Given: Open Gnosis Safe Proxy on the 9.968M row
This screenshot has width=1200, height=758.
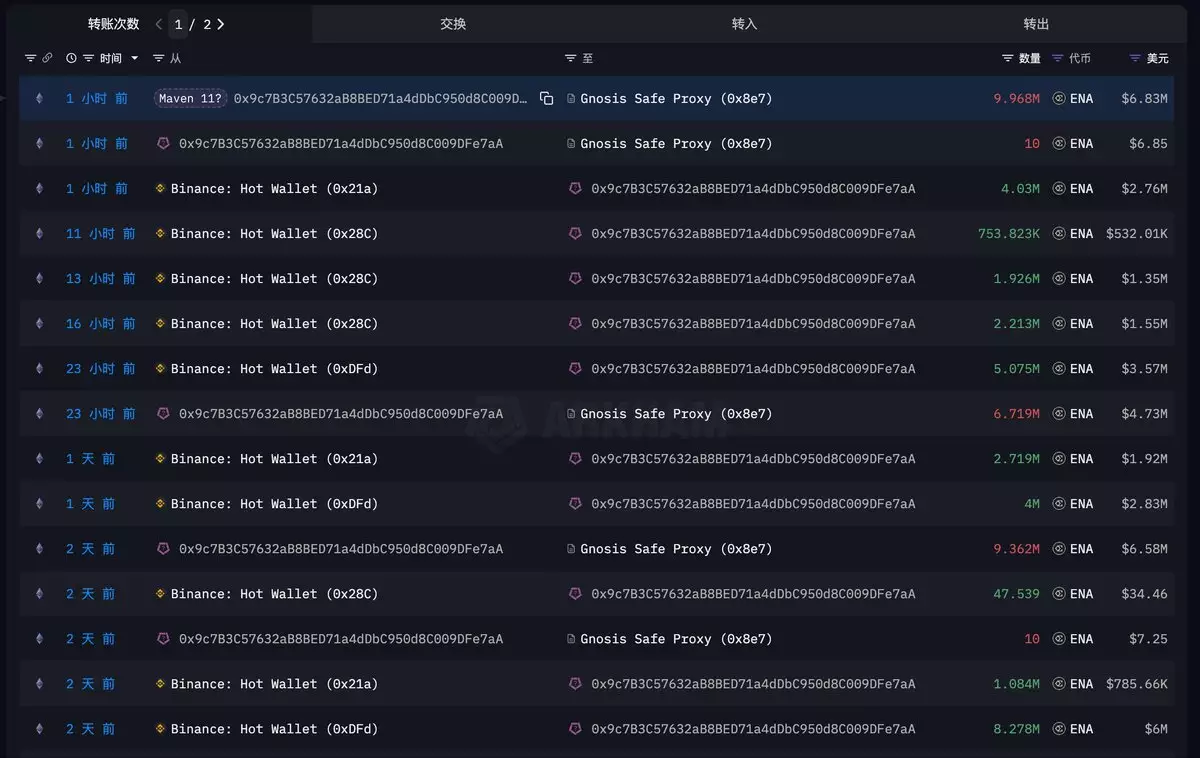Looking at the screenshot, I should click(x=676, y=98).
